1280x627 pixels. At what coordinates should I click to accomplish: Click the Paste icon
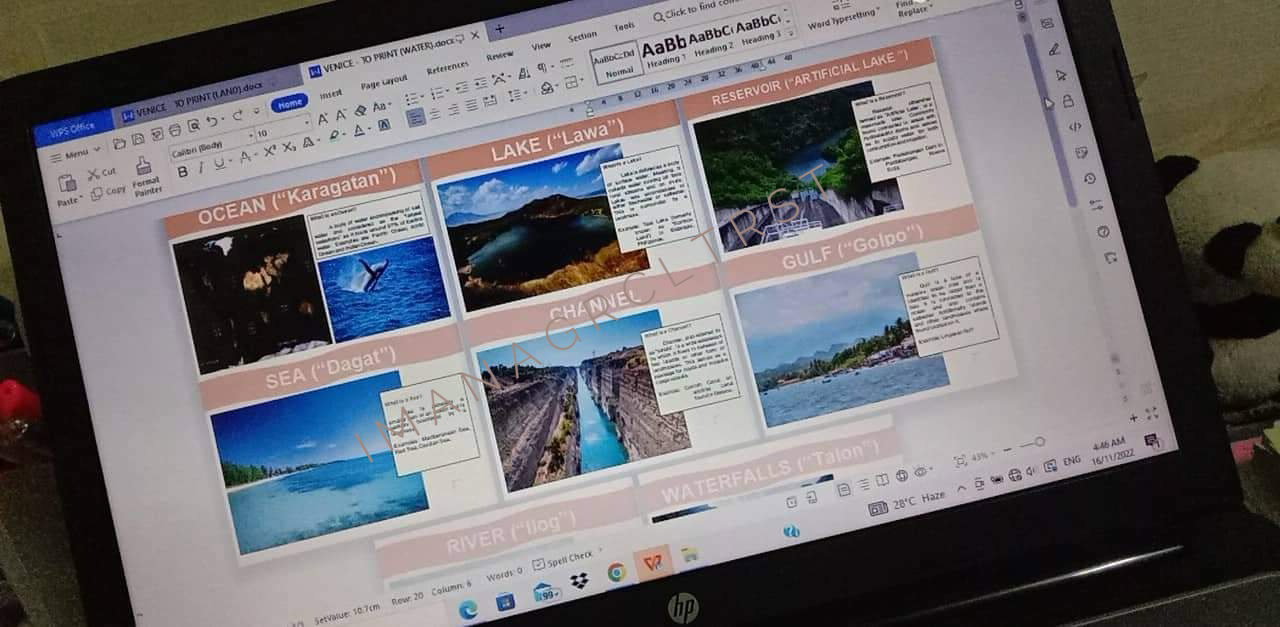[67, 183]
